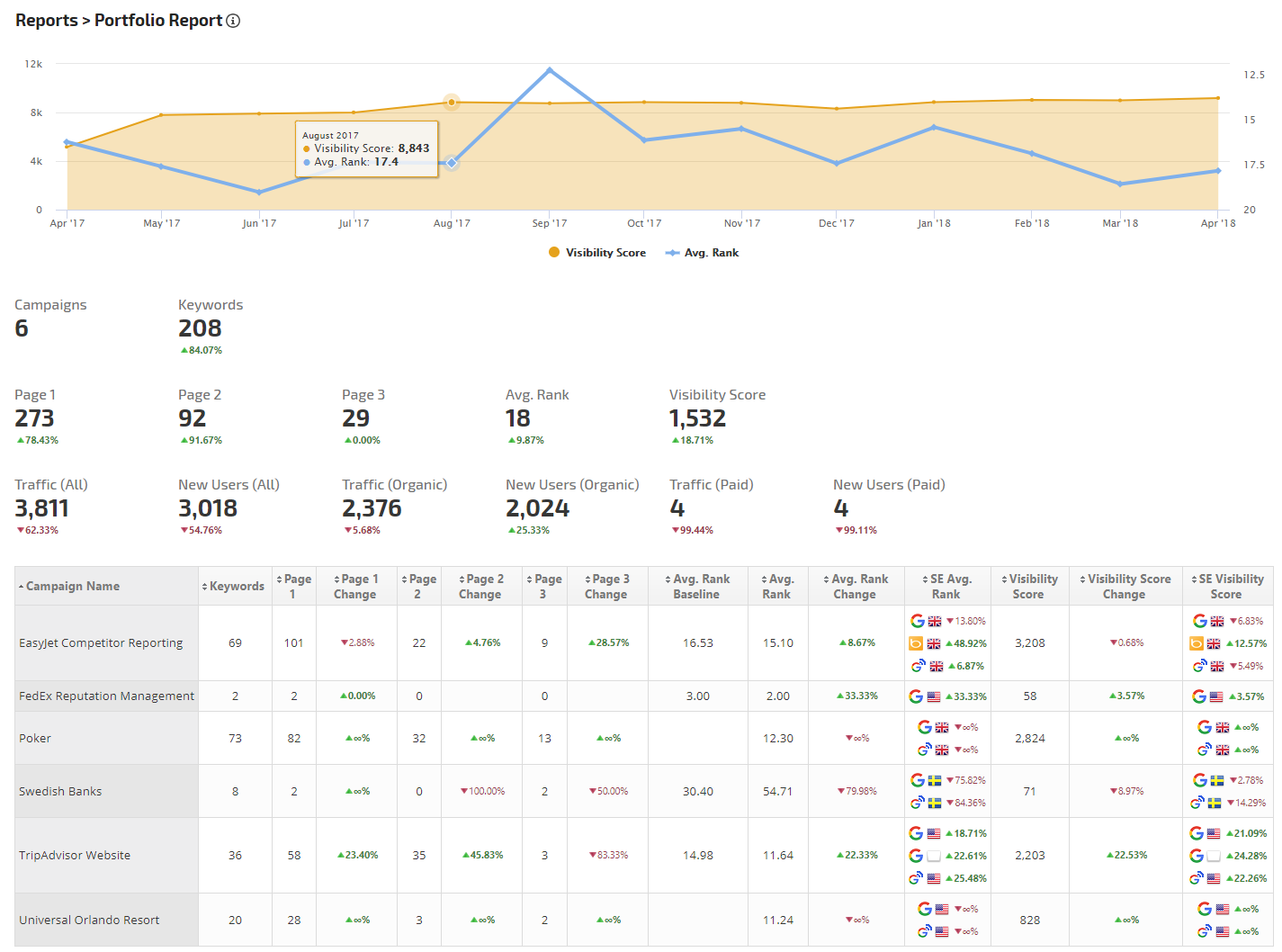Click the blank flag icon in TripAdvisor SE Avg. Rank
The image size is (1282, 952).
point(934,856)
